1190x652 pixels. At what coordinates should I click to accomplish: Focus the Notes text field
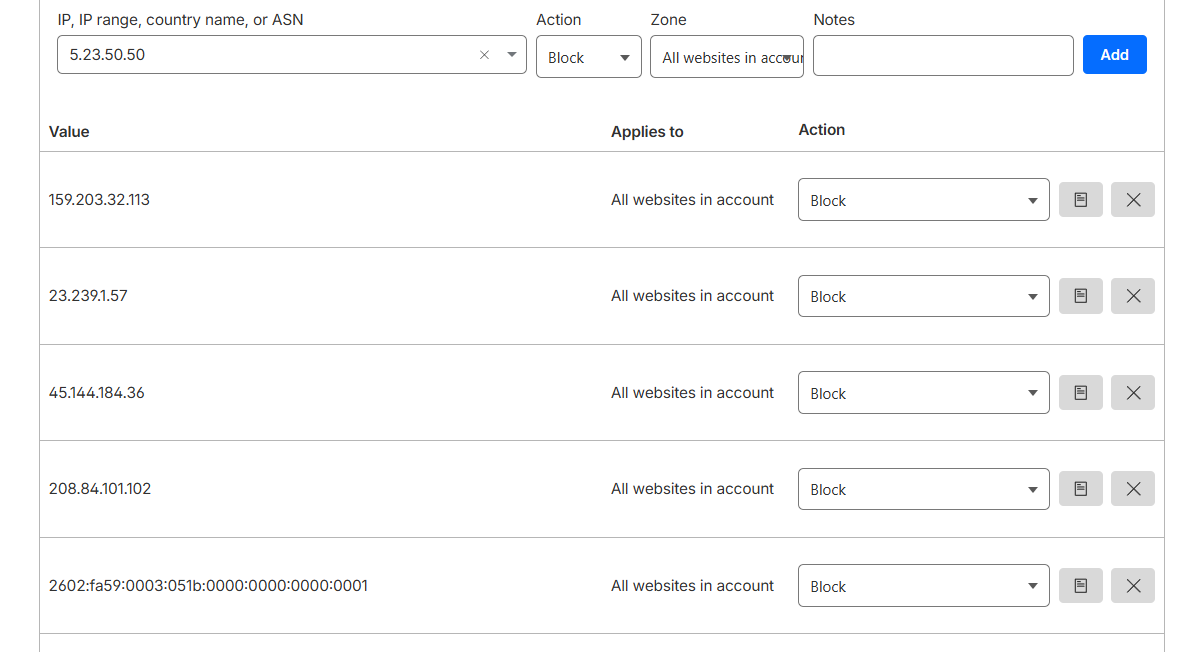(942, 56)
